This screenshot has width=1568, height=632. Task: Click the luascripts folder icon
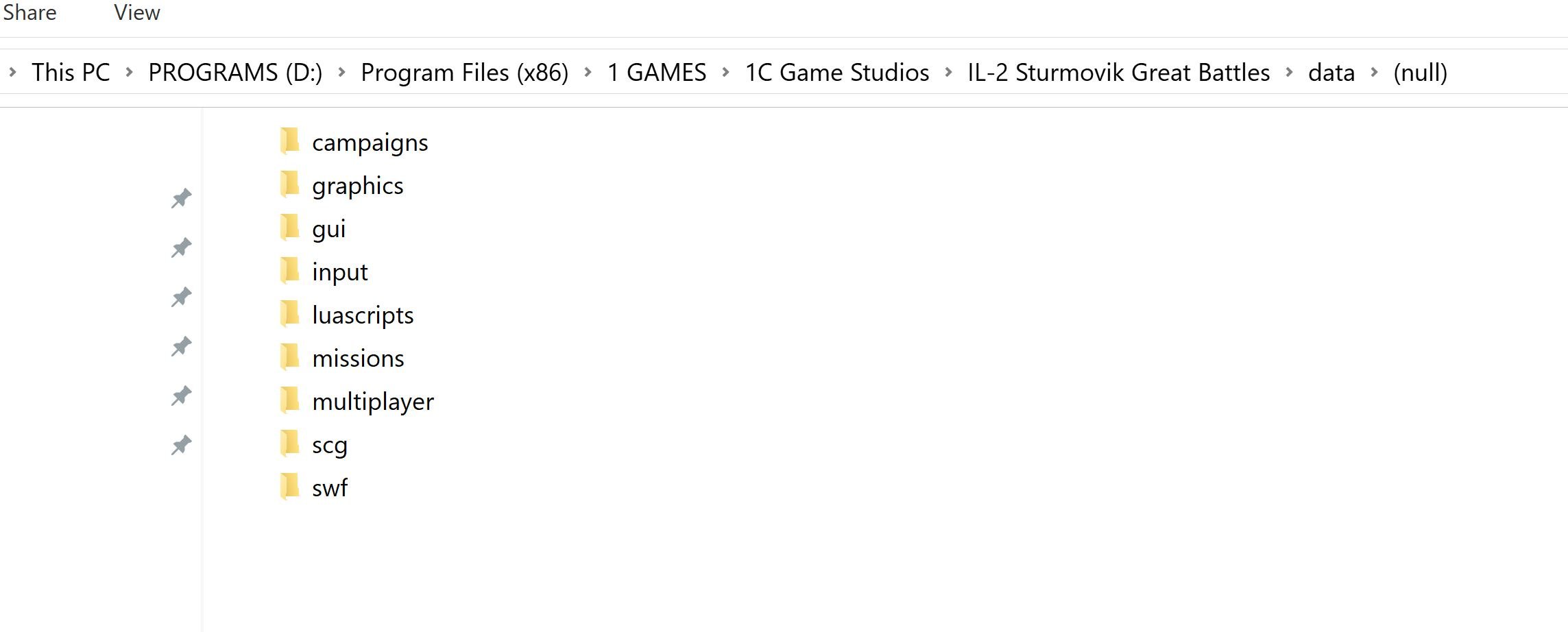289,314
